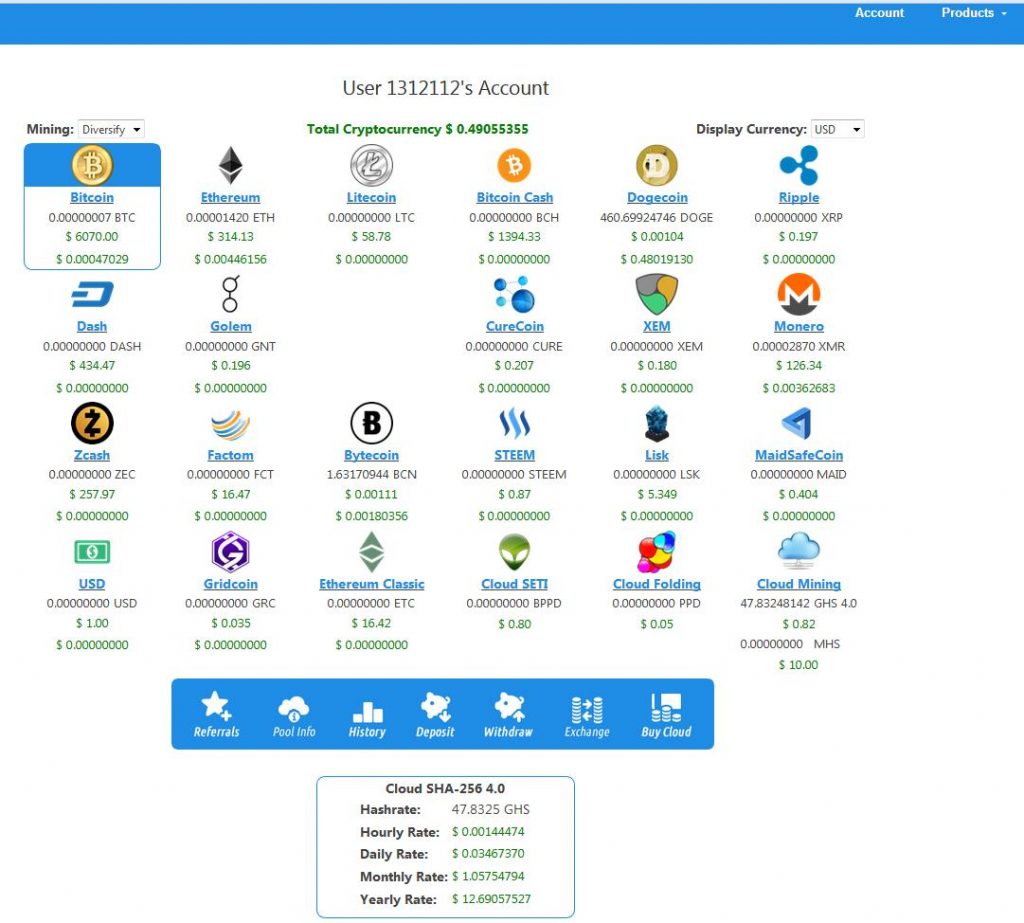The width and height of the screenshot is (1024, 923).
Task: Open the USD link
Action: tap(92, 583)
